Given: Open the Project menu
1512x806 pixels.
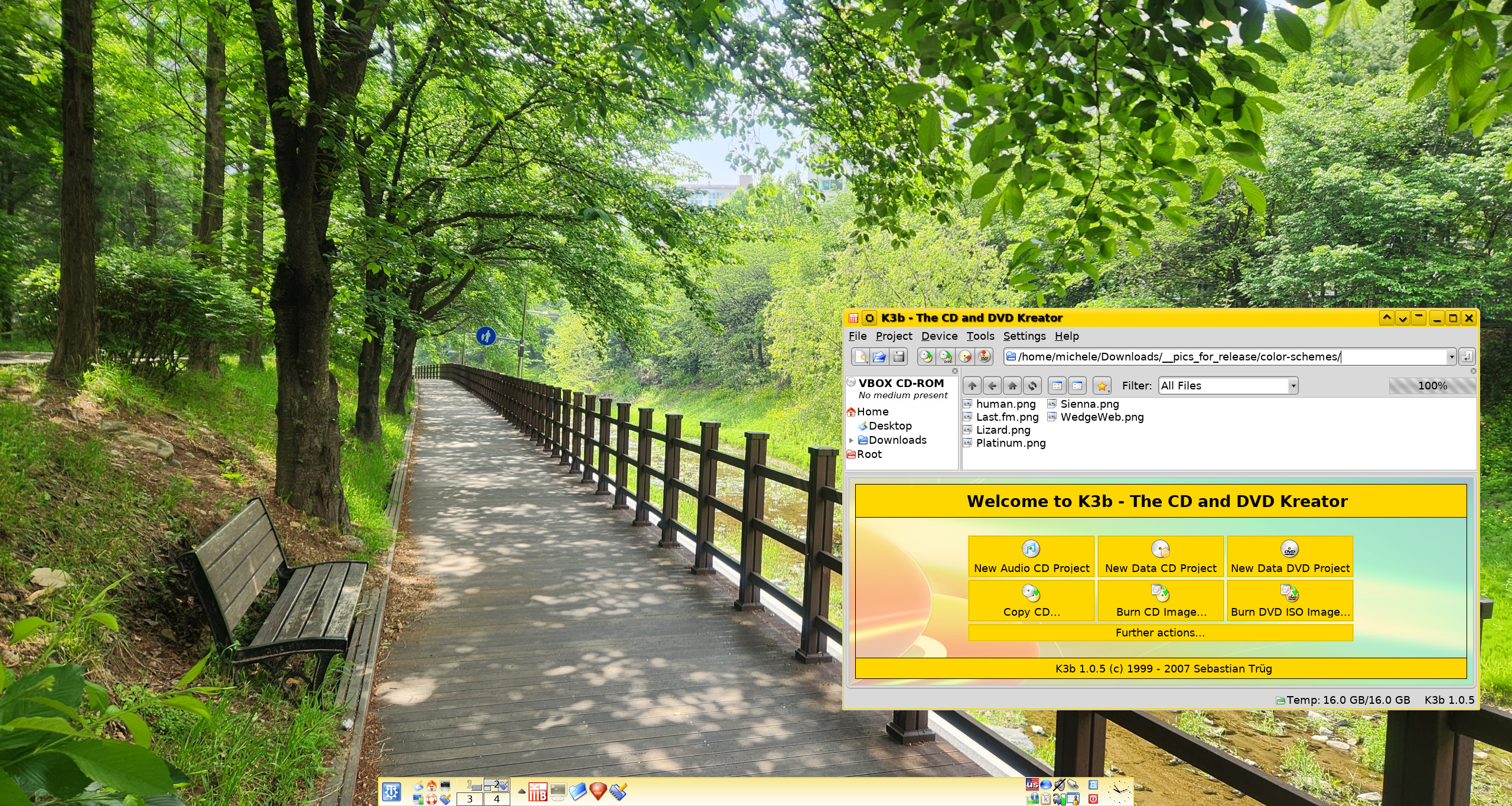Looking at the screenshot, I should click(894, 336).
